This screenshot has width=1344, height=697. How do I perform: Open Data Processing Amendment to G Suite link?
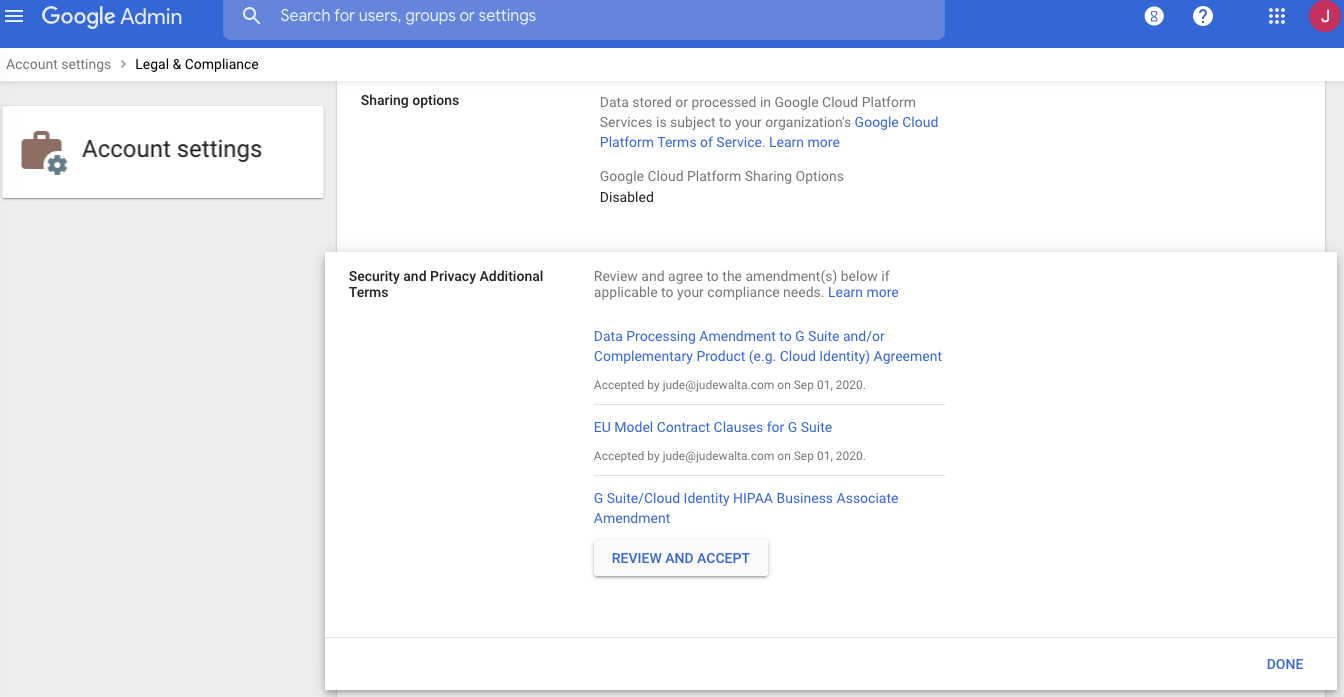tap(768, 346)
